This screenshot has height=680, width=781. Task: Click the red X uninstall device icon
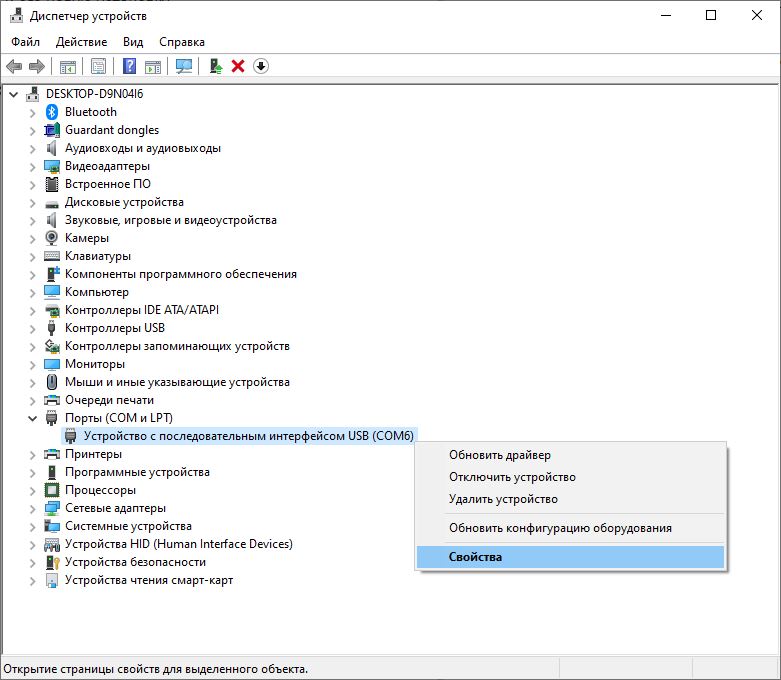pyautogui.click(x=238, y=66)
